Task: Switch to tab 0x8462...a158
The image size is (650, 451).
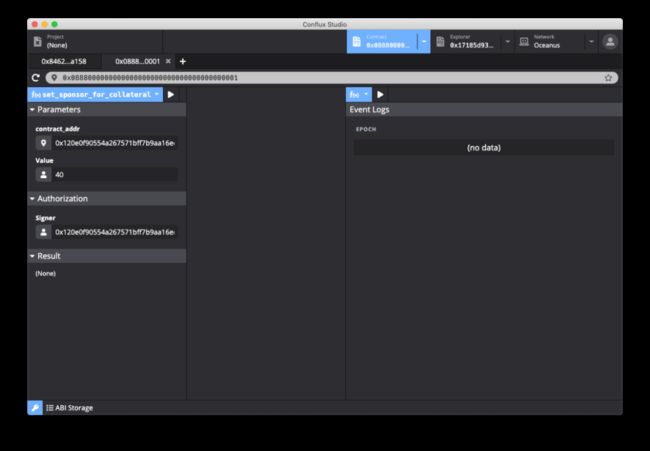Action: (x=64, y=61)
